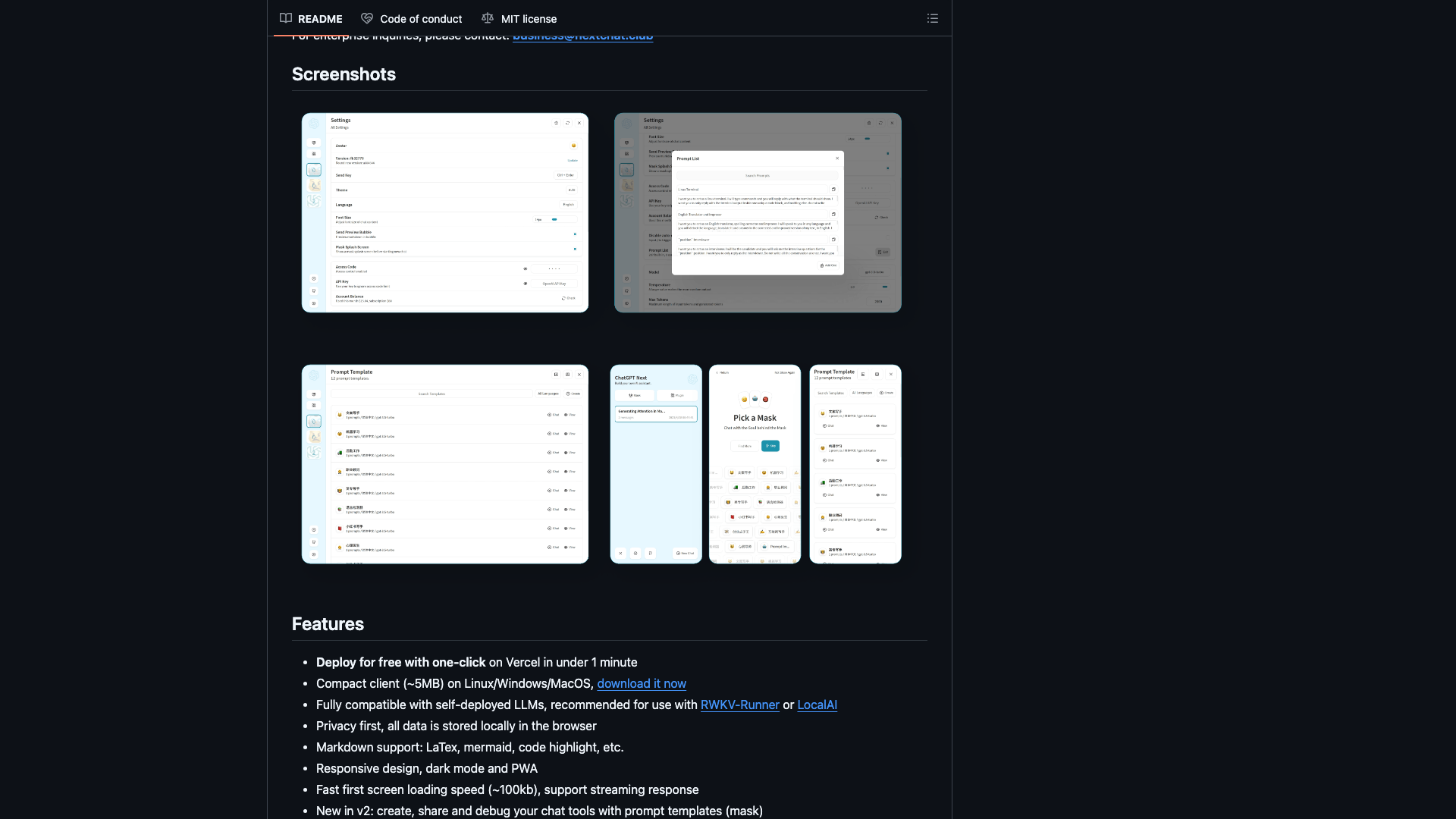This screenshot has width=1456, height=819.
Task: Open the ChatGPT Next mobile screenshot
Action: coord(656,464)
